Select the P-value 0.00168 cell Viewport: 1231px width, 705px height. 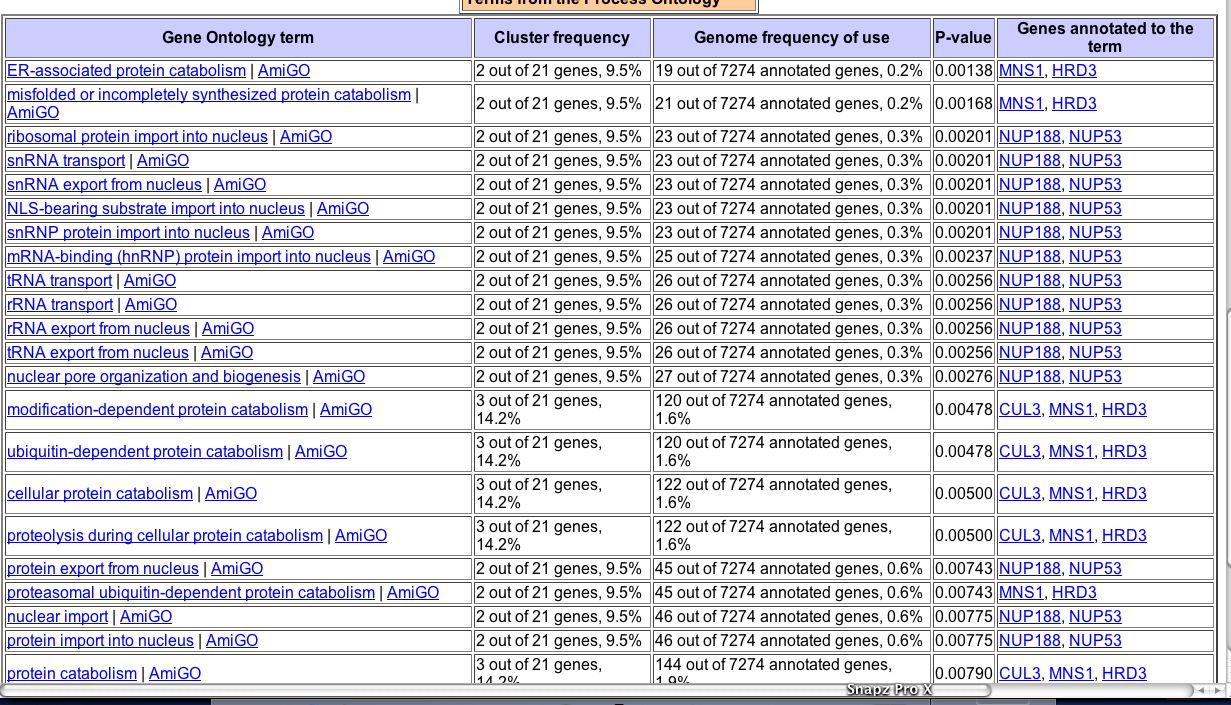(964, 104)
